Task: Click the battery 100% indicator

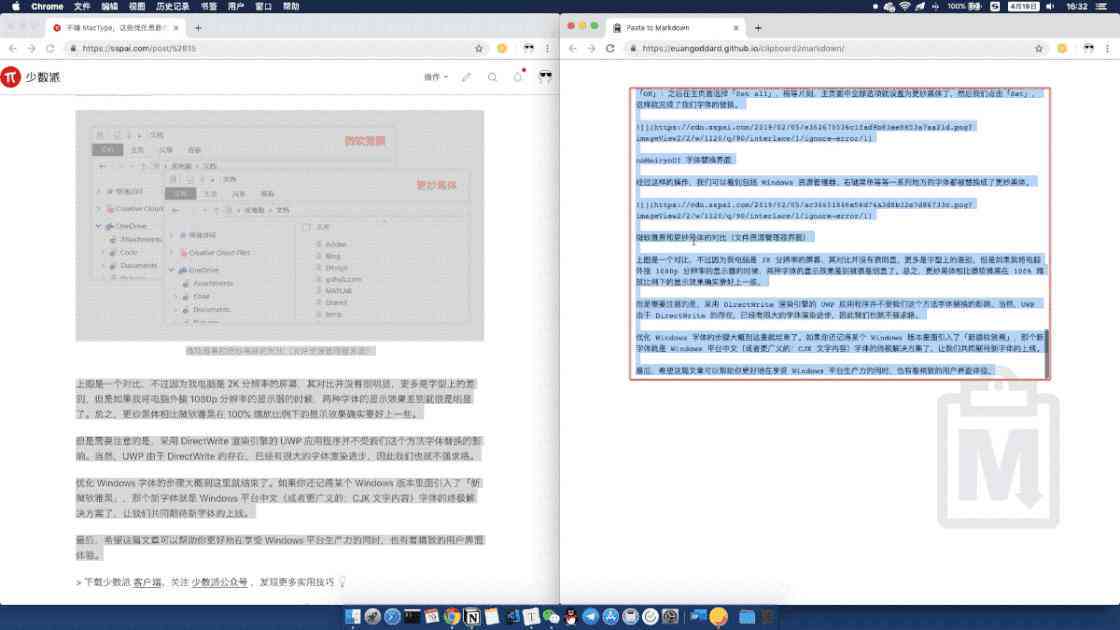Action: pyautogui.click(x=964, y=6)
